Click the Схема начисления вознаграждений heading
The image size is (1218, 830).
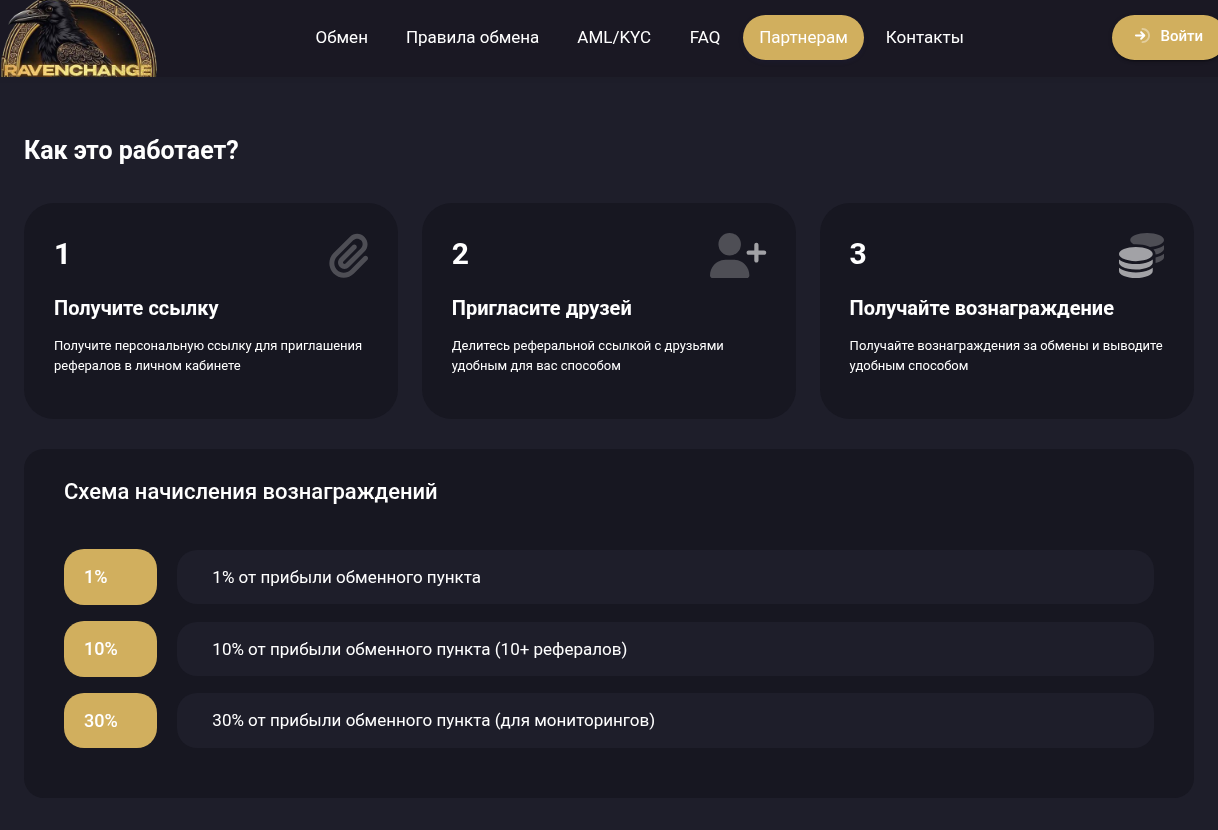pyautogui.click(x=251, y=492)
